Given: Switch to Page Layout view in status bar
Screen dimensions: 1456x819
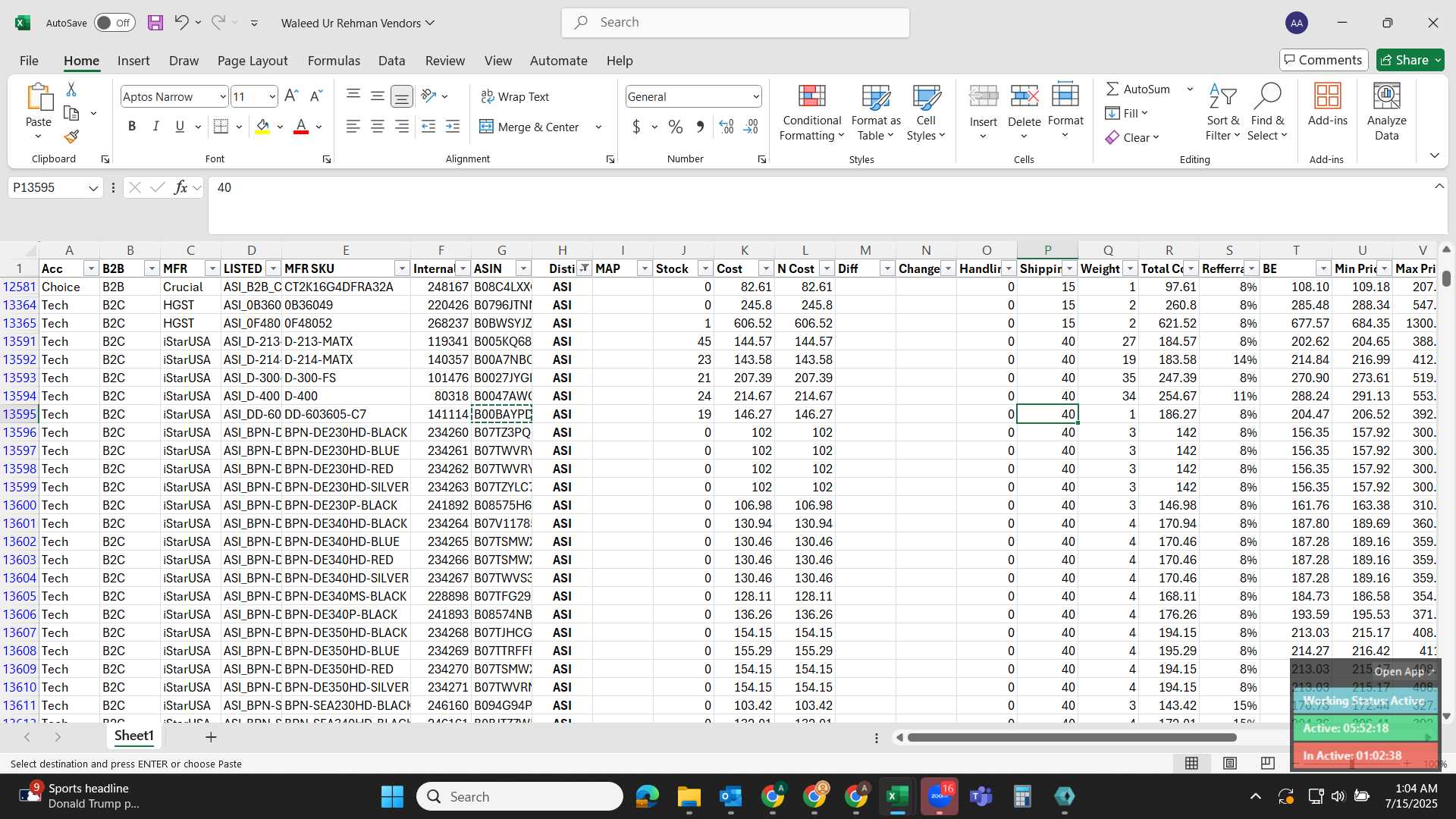Looking at the screenshot, I should coord(1230,763).
